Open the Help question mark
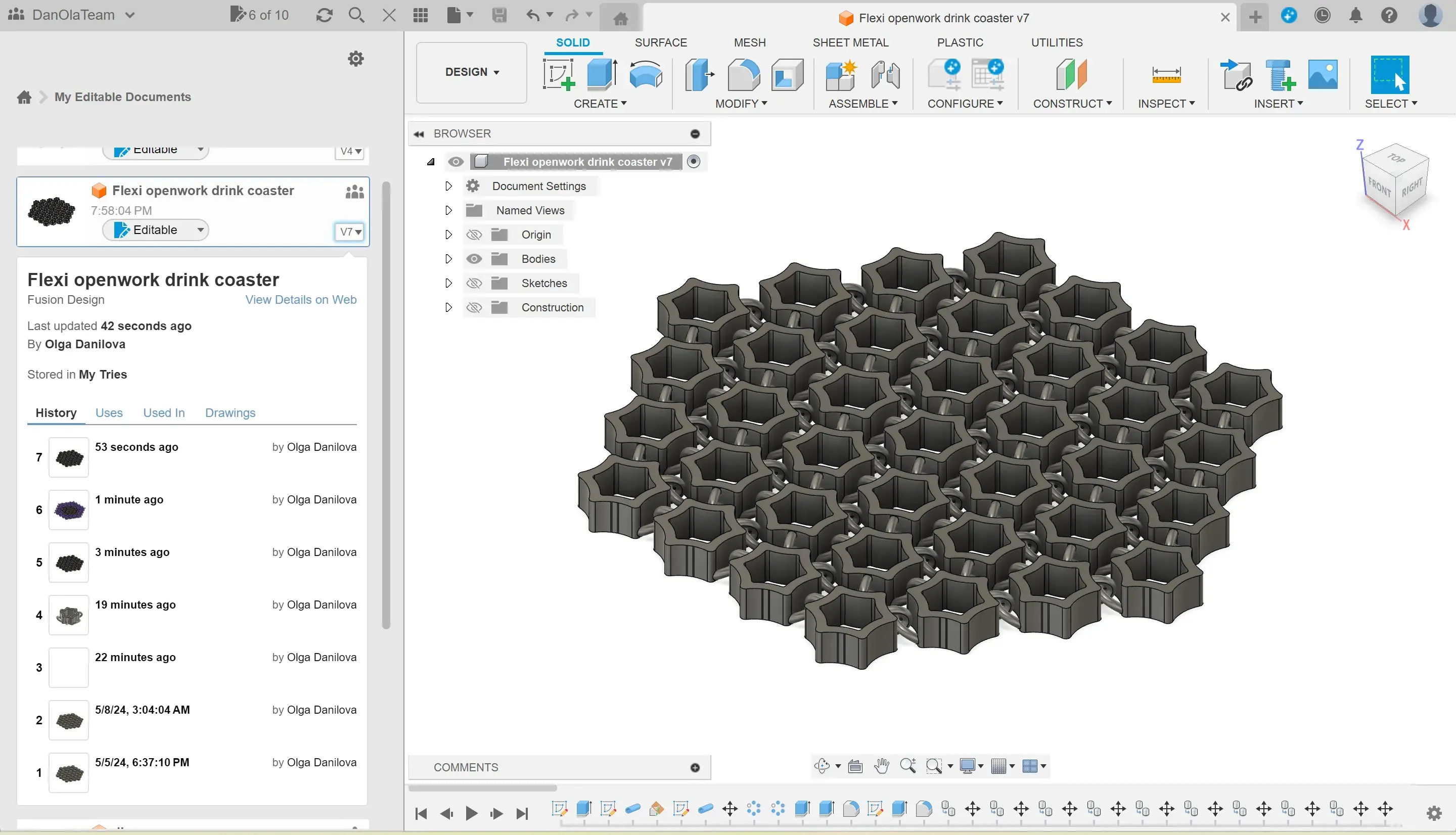 pos(1389,16)
